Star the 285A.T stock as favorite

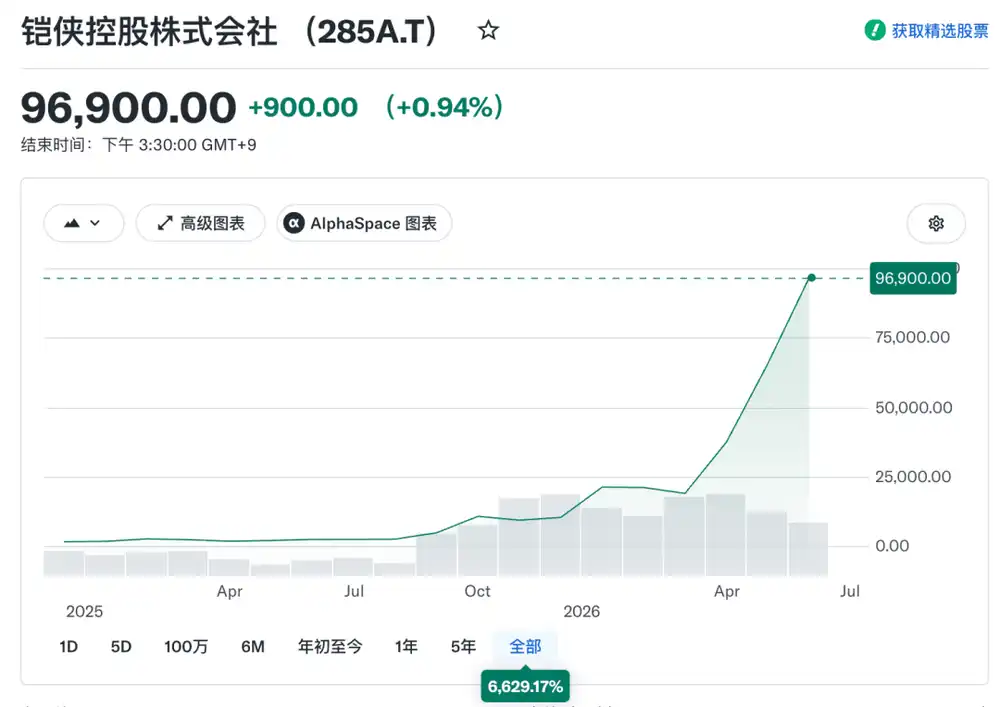(x=488, y=30)
